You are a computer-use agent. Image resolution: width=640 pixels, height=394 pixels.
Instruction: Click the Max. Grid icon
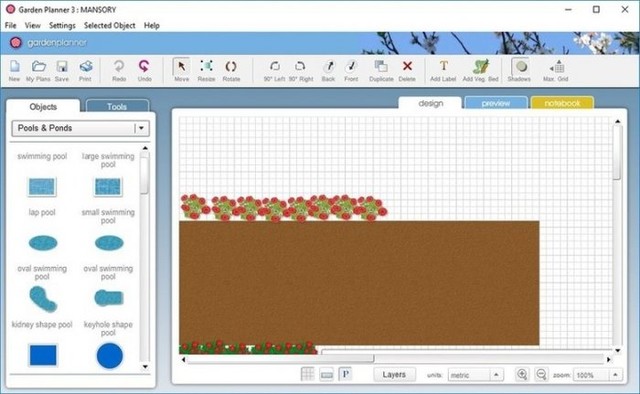pos(556,70)
